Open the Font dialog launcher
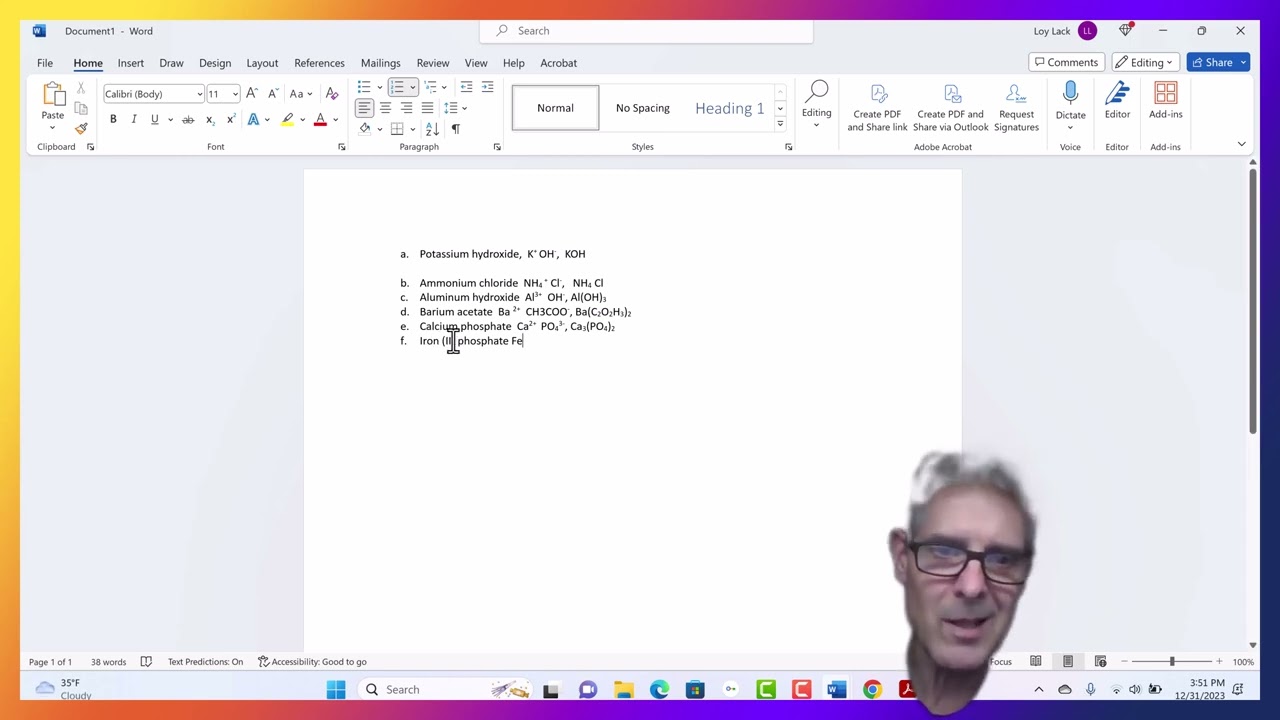Viewport: 1280px width, 720px height. (x=341, y=147)
